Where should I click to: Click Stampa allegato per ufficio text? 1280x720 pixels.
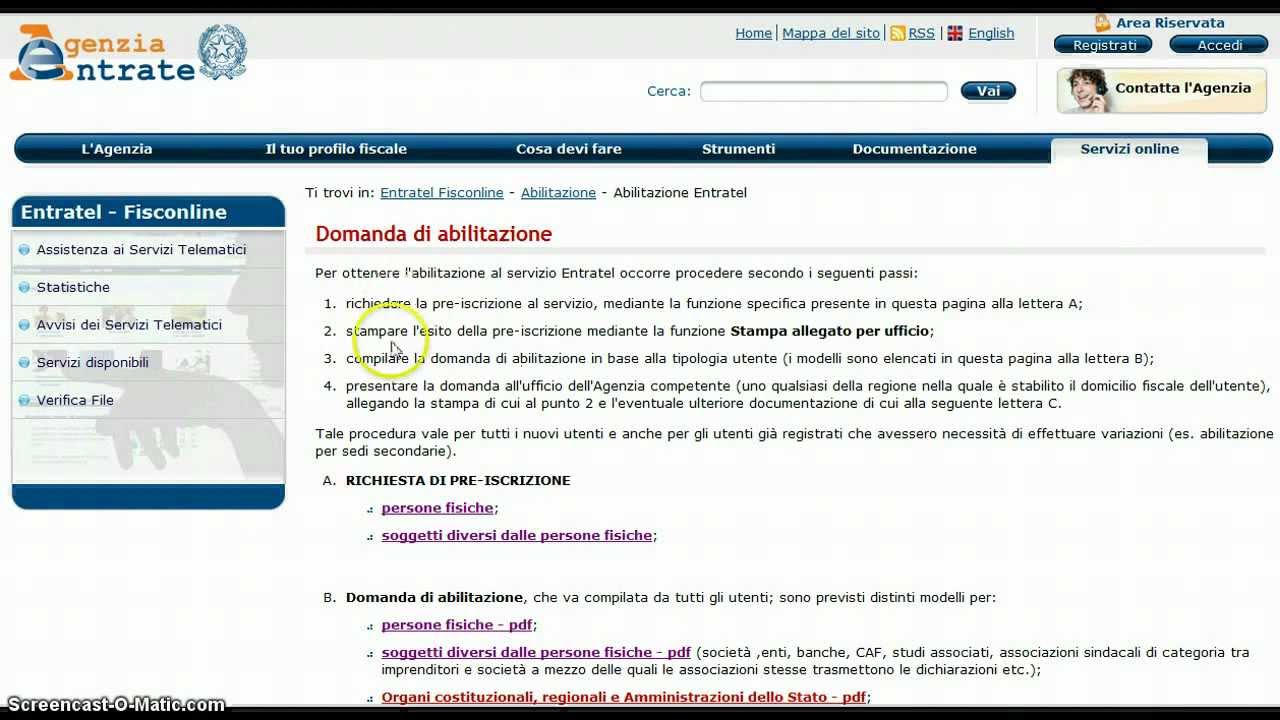click(x=829, y=331)
